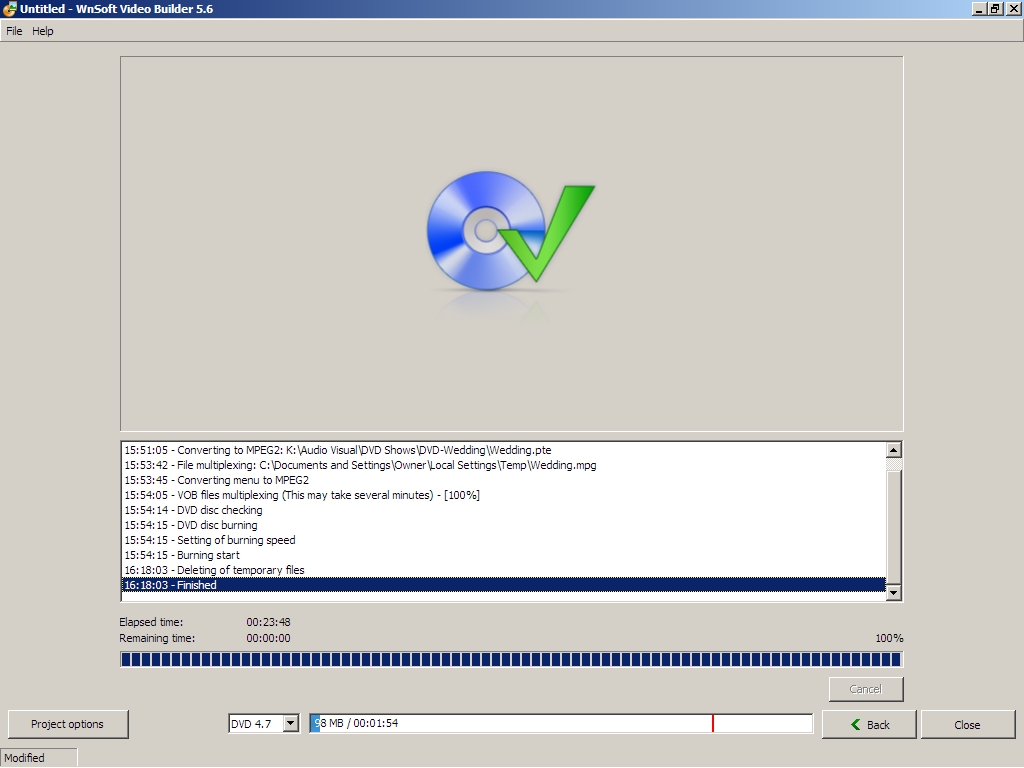This screenshot has height=768, width=1024.
Task: Select the 'Deleting of temporary files' log line
Action: coord(504,570)
